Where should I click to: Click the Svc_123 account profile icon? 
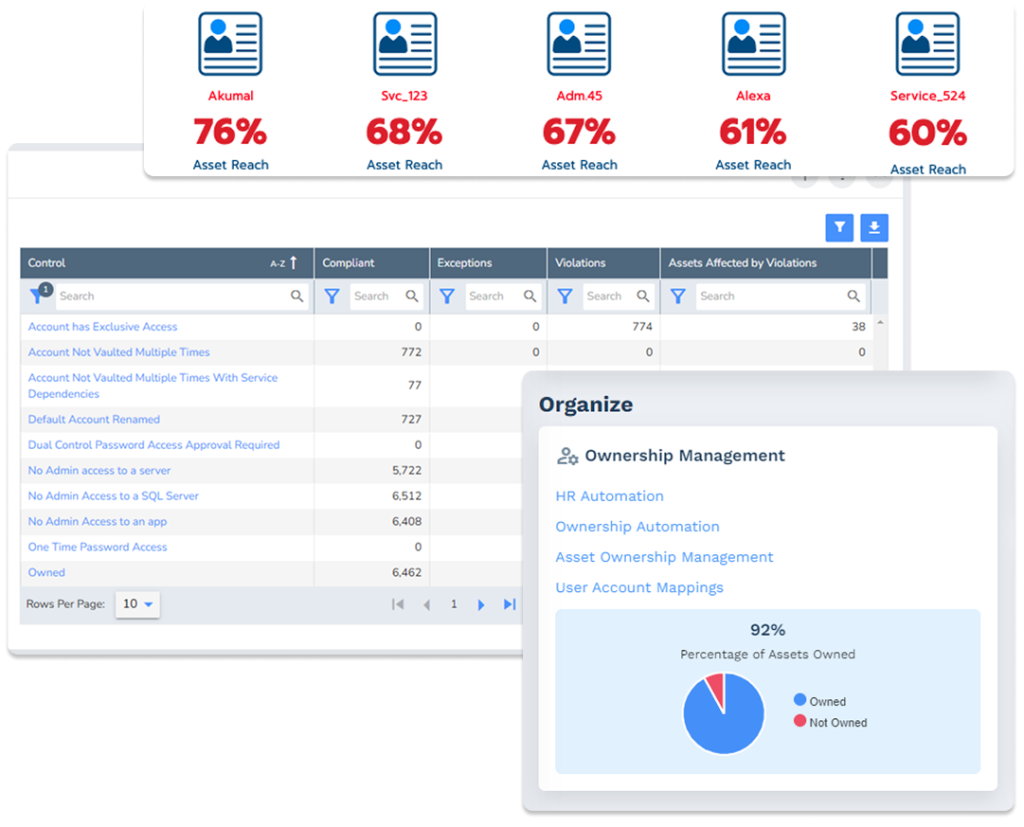tap(404, 45)
